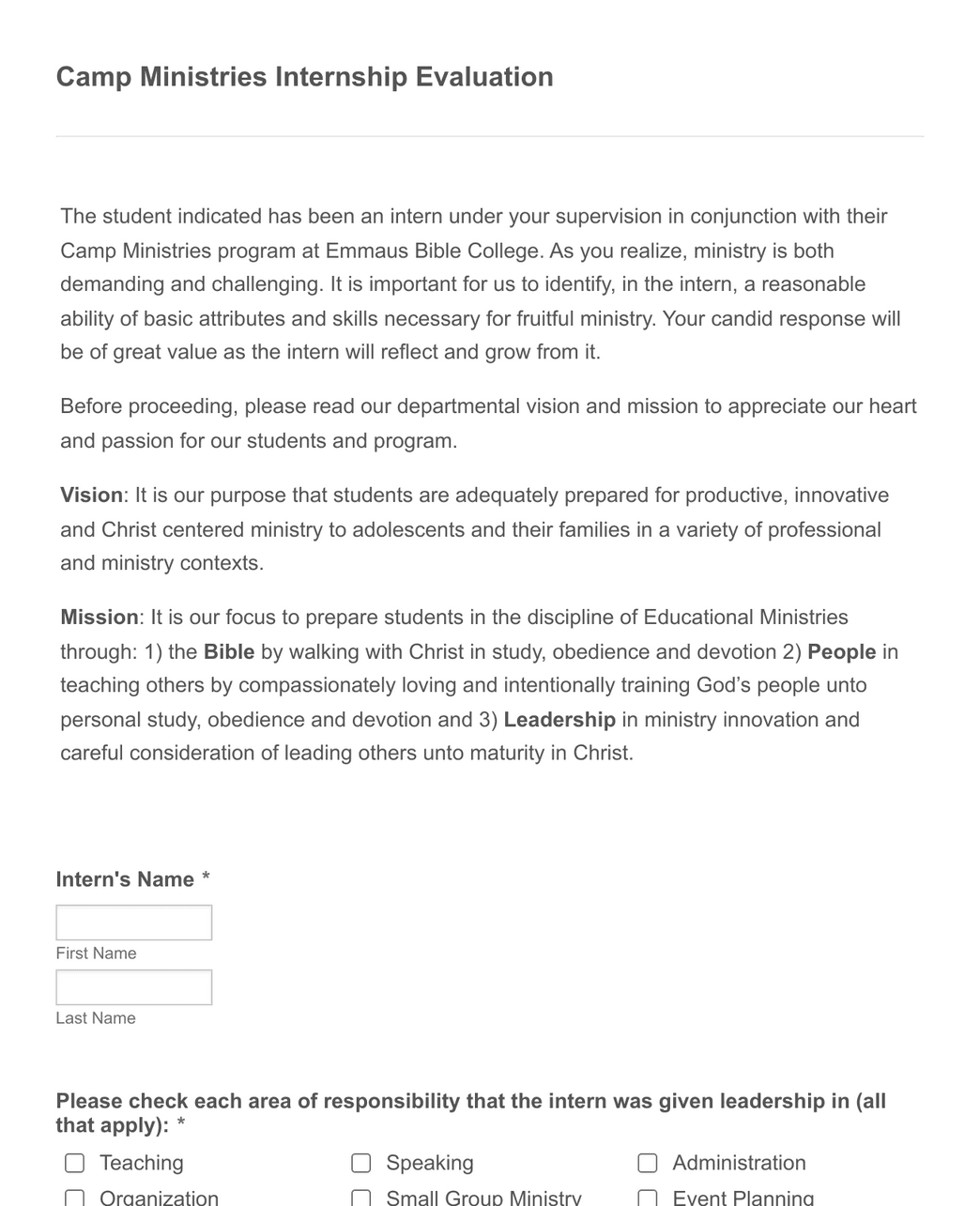Click the Camp Ministries Internship Evaluation heading
980x1206 pixels.
point(305,77)
